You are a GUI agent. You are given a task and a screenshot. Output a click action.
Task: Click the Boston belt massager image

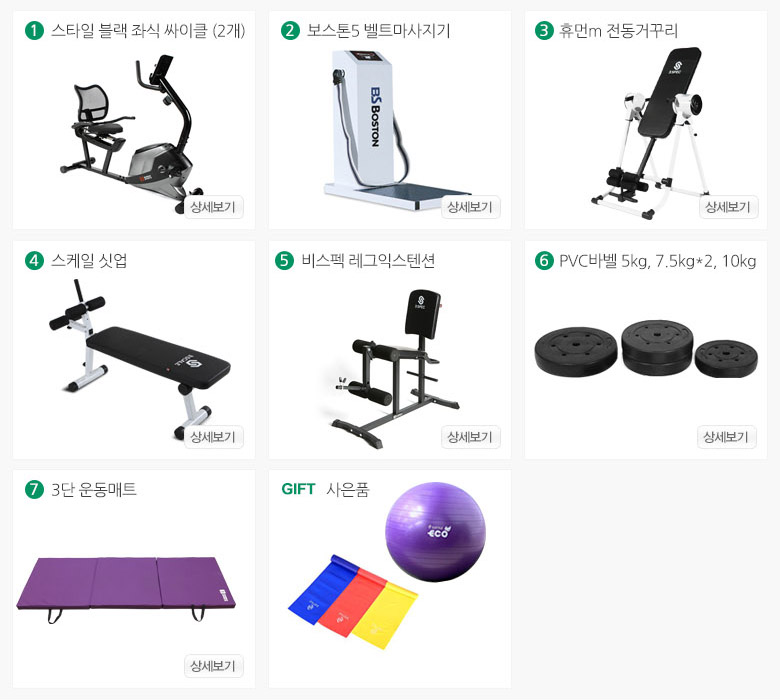click(x=393, y=129)
